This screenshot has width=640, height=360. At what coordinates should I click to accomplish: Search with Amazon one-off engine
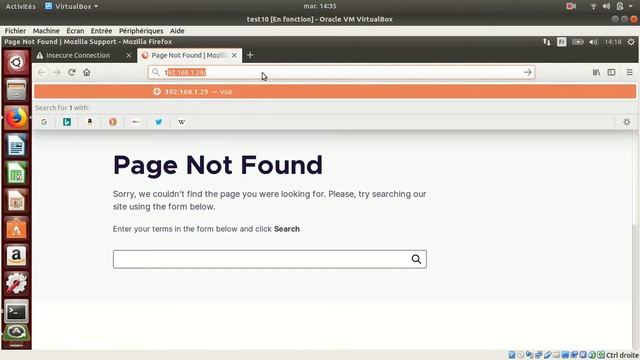[90, 122]
